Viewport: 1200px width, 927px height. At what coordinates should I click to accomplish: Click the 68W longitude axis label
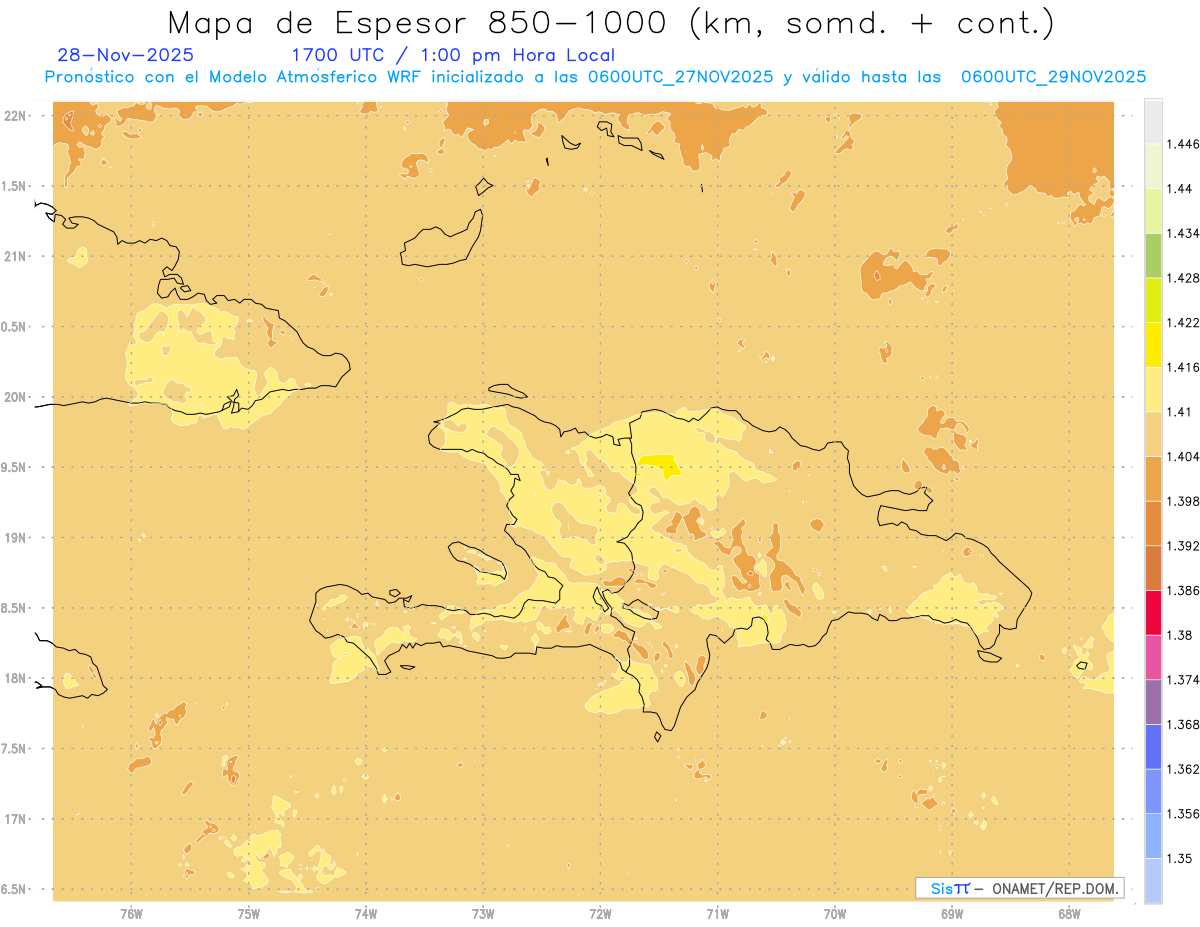coord(1069,913)
